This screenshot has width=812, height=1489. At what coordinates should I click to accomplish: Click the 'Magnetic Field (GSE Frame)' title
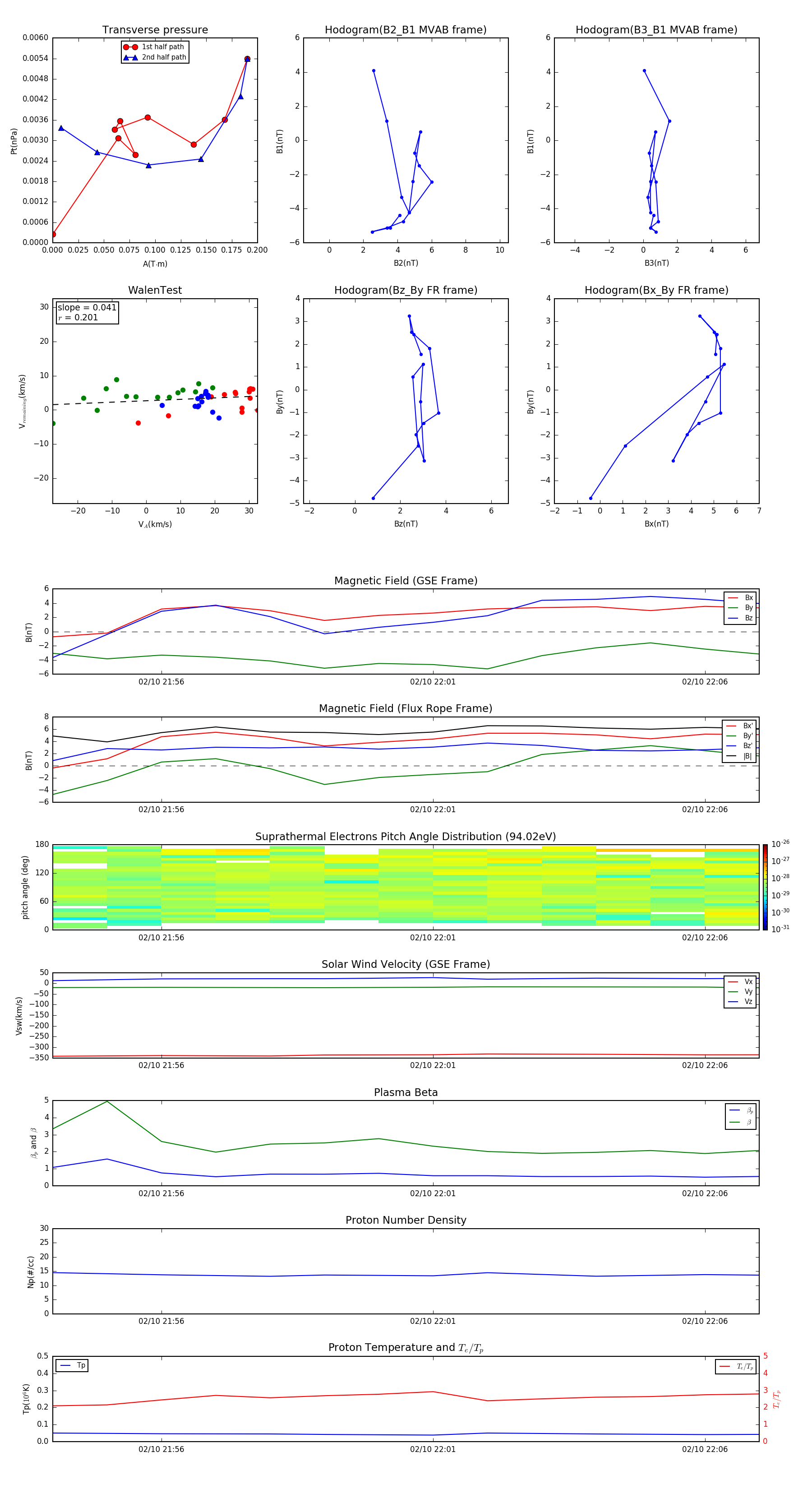click(406, 581)
